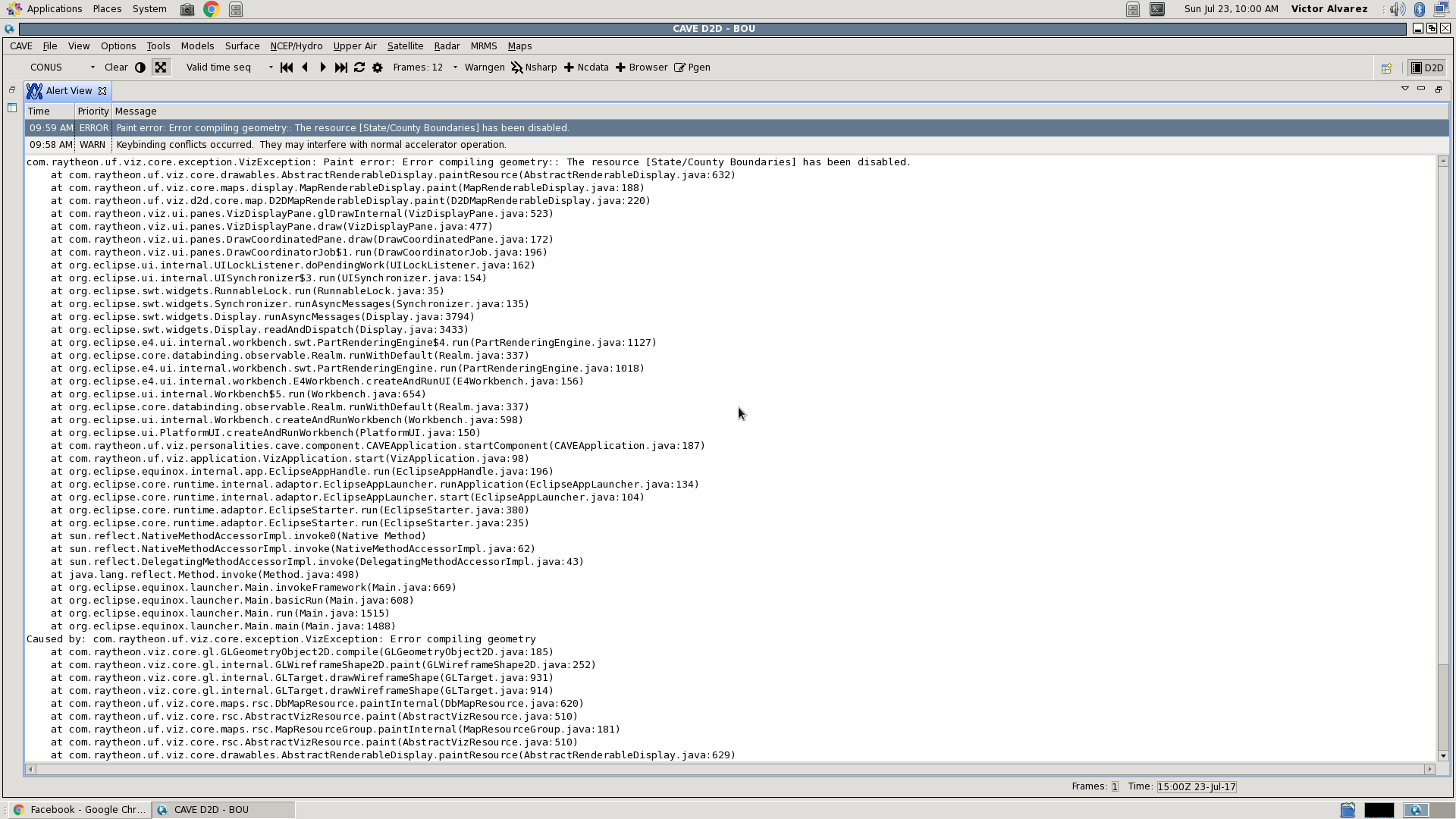Expand the CONUS scale dropdown
This screenshot has height=819, width=1456.
[x=93, y=67]
